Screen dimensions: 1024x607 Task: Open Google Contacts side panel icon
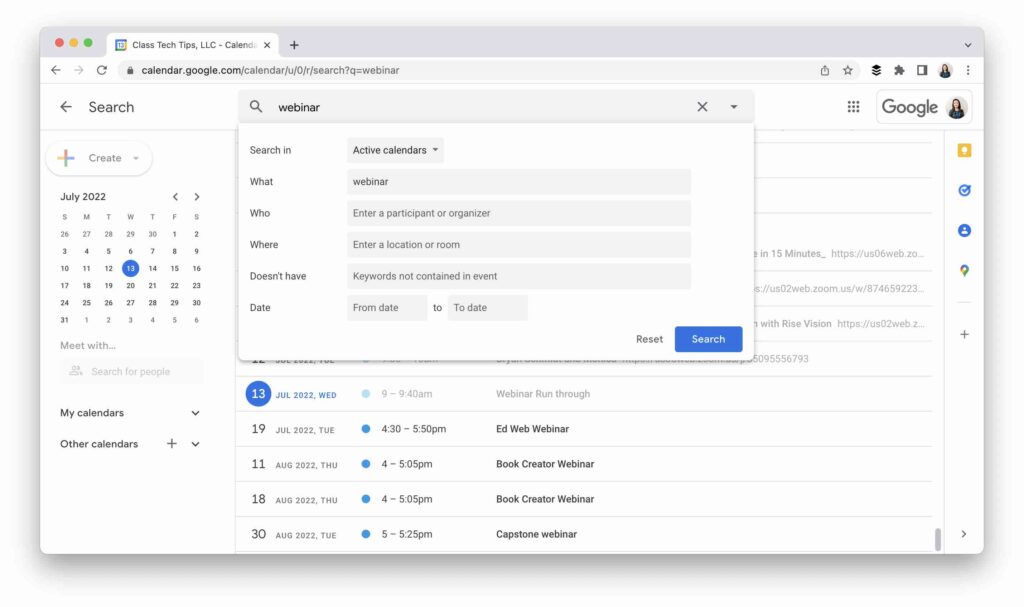(x=964, y=230)
